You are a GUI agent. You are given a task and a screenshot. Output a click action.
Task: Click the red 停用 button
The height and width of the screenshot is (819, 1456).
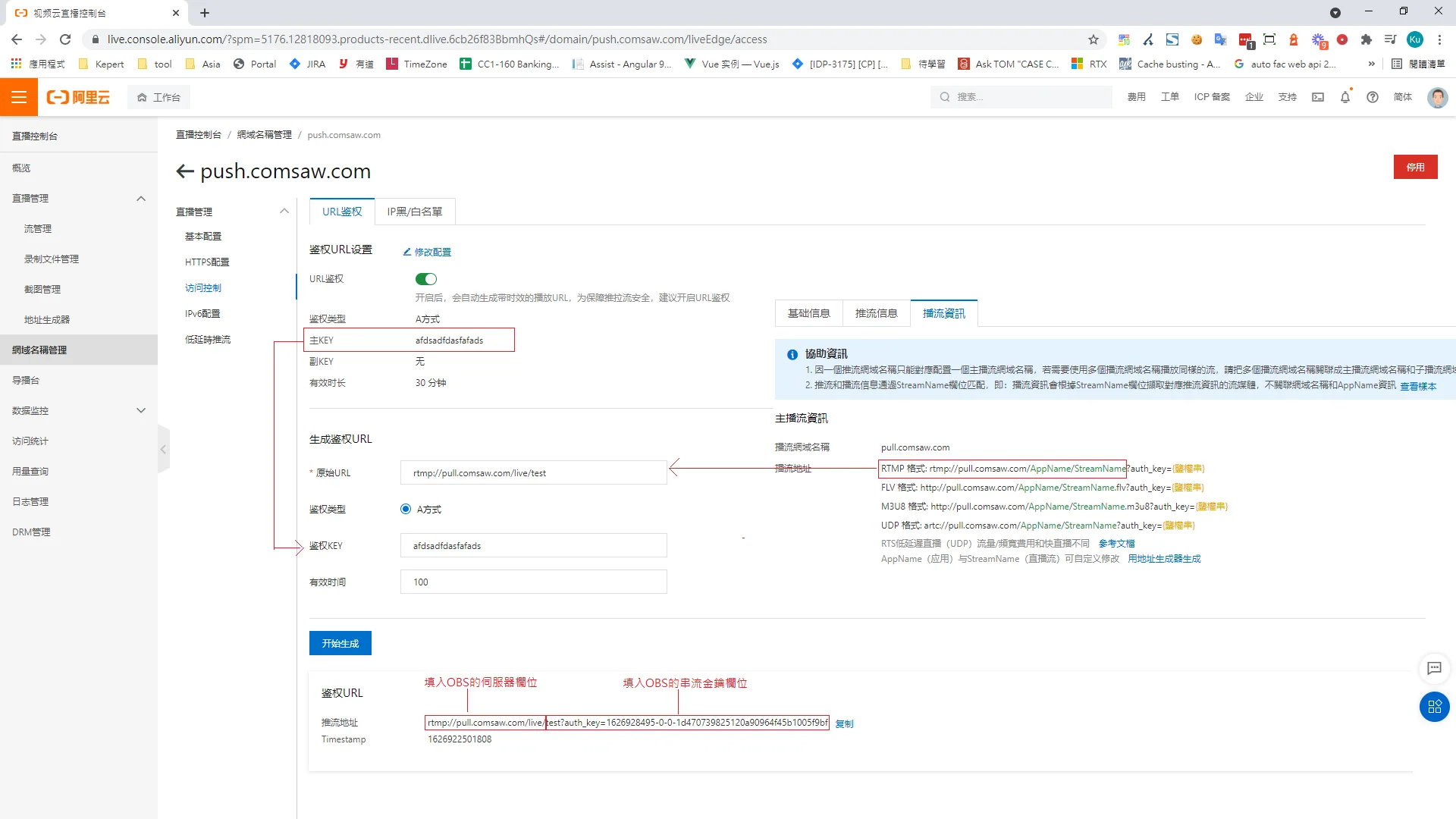click(1415, 167)
